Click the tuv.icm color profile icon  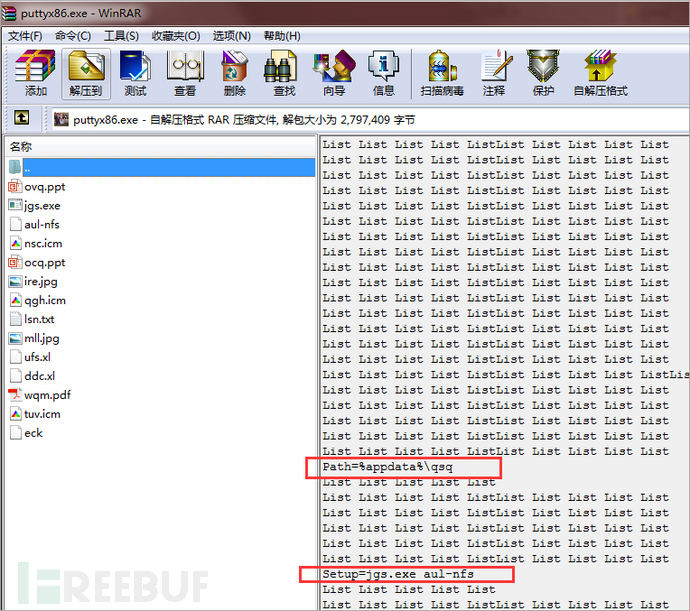15,414
